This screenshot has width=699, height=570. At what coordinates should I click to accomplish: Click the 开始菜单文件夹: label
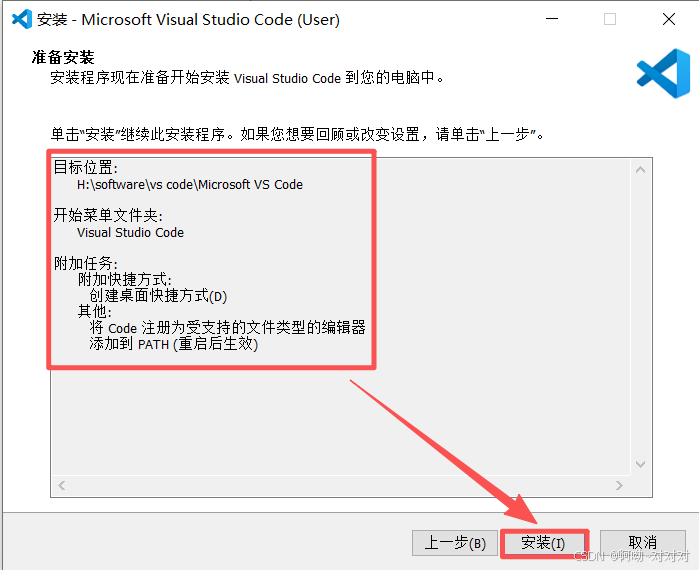108,216
